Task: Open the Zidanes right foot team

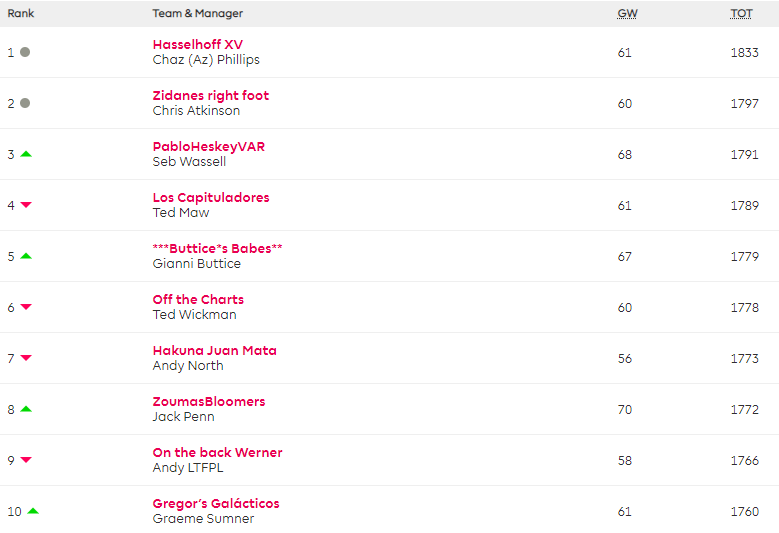Action: pos(210,96)
